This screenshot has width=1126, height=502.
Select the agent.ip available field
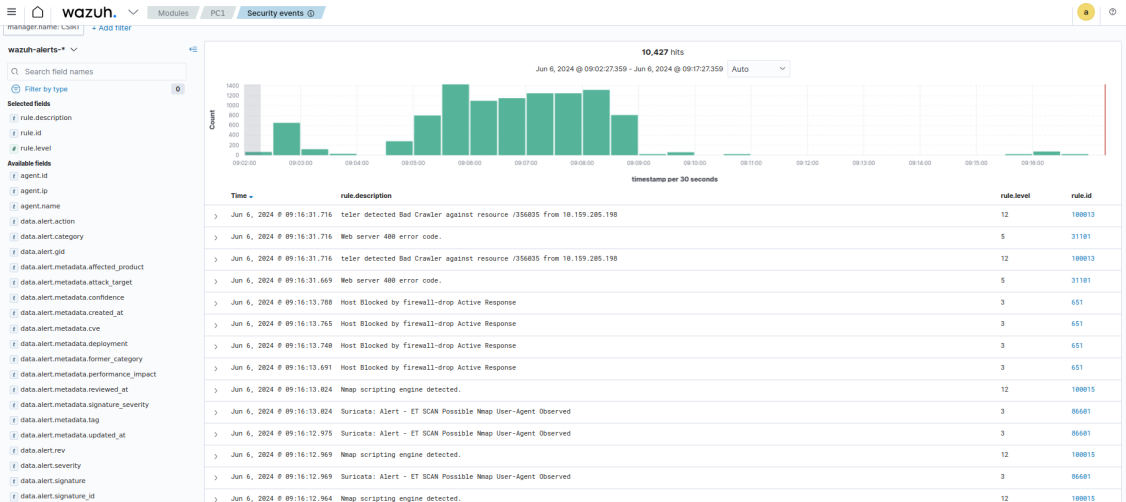tap(34, 191)
